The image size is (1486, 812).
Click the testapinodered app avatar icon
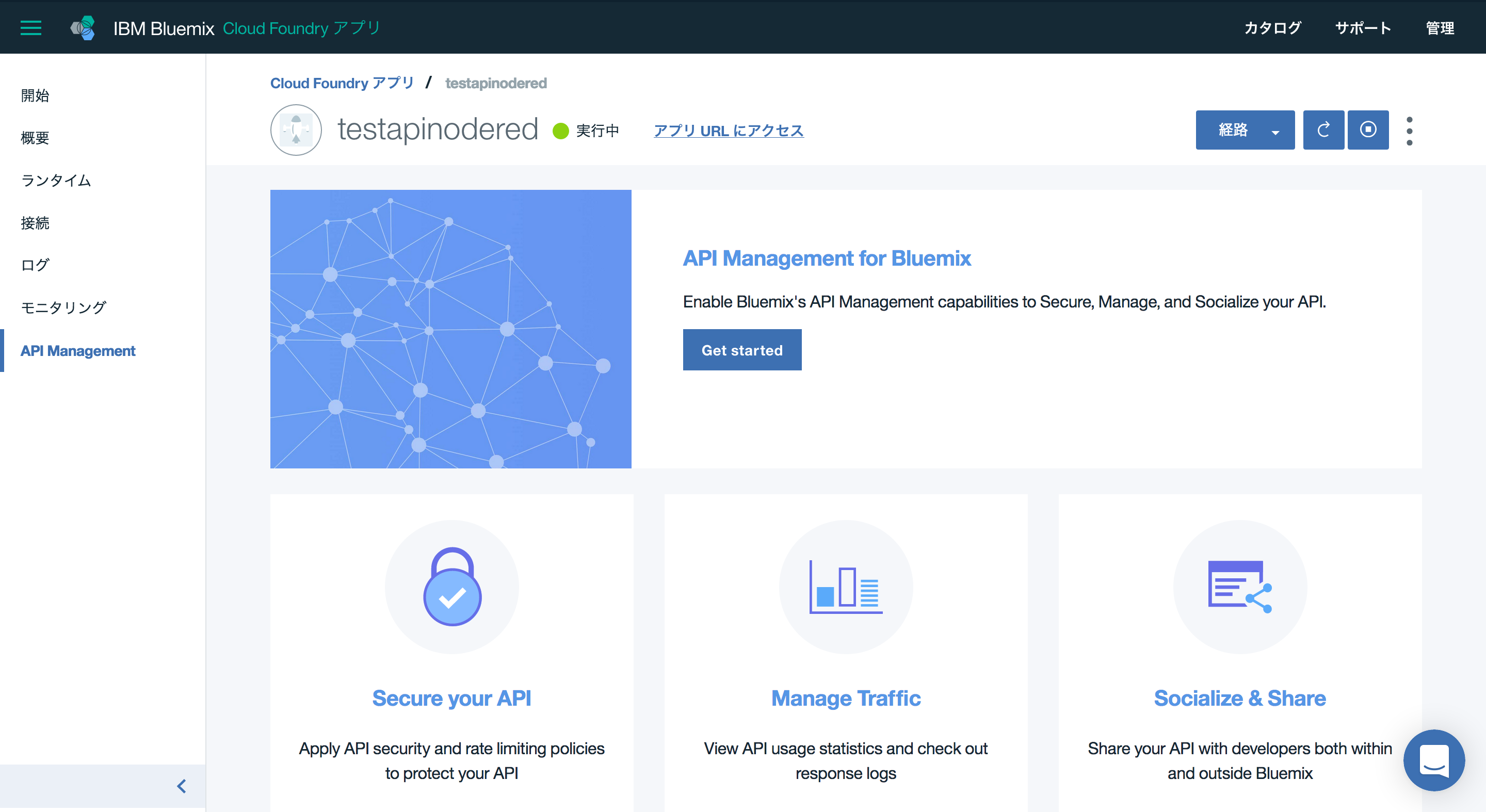[296, 130]
